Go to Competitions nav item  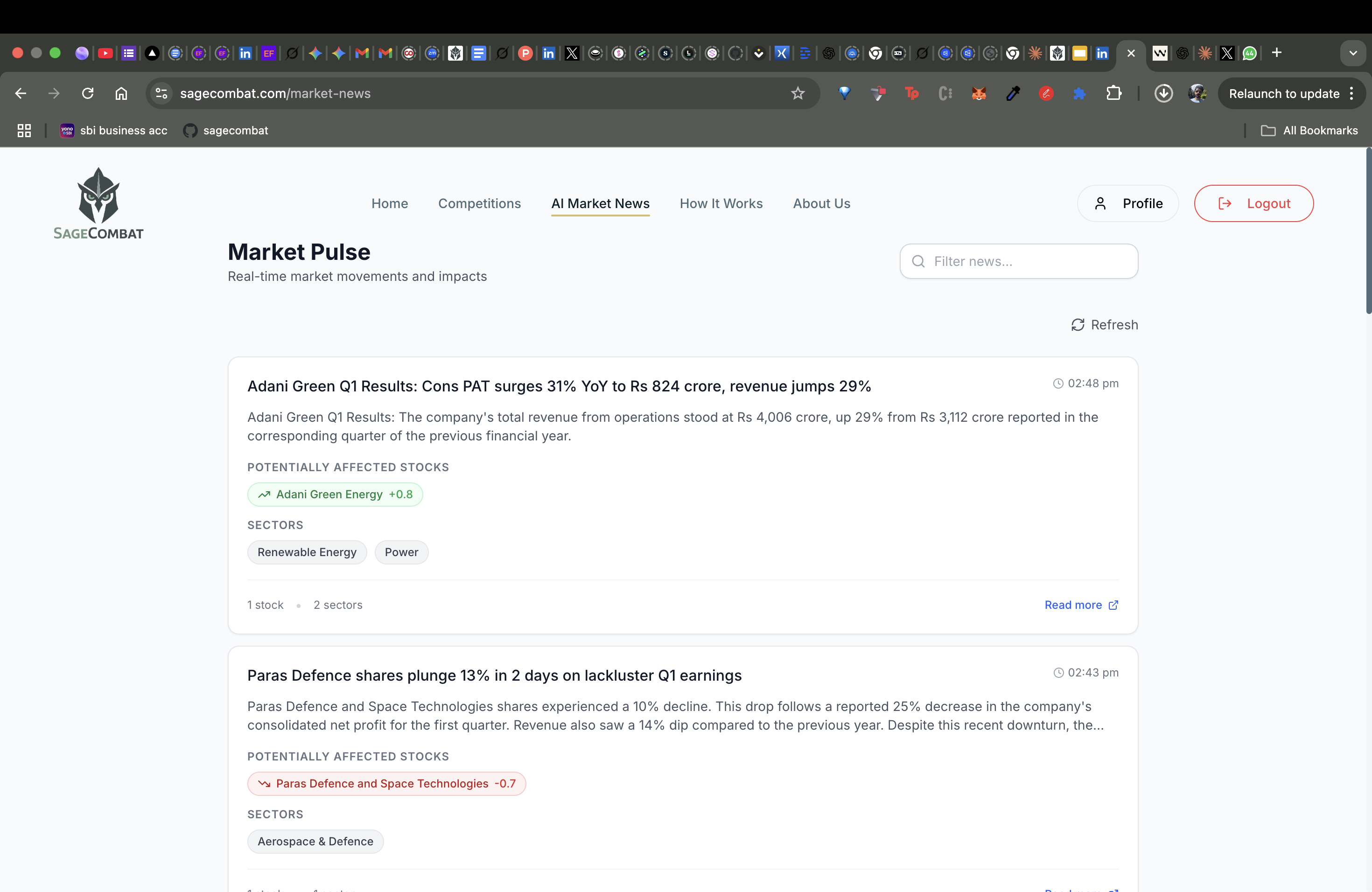coord(479,203)
